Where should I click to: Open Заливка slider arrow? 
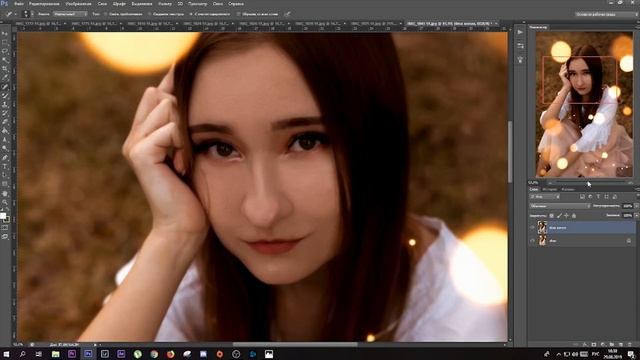[636, 216]
